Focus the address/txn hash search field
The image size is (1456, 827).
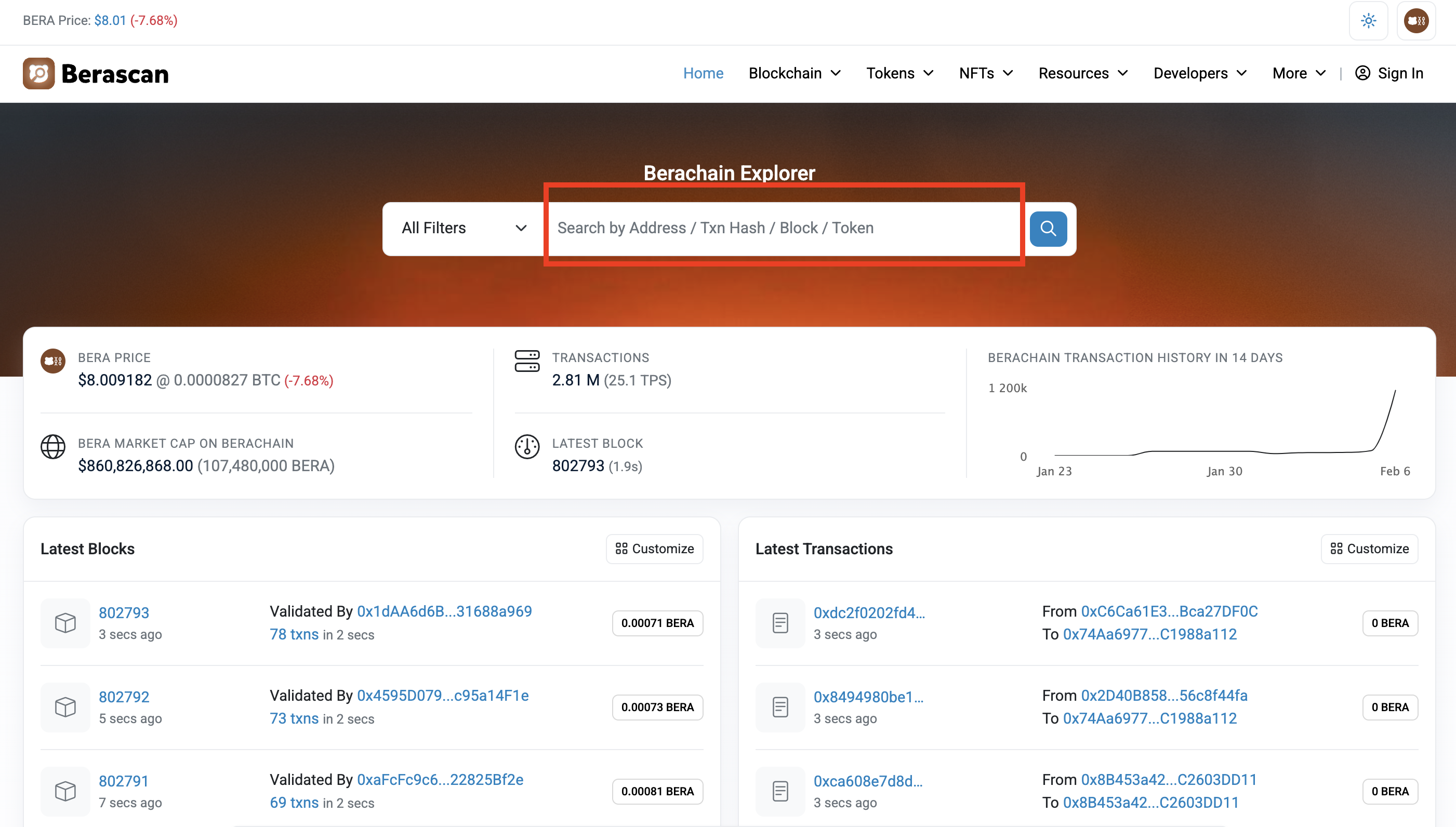[x=784, y=229]
